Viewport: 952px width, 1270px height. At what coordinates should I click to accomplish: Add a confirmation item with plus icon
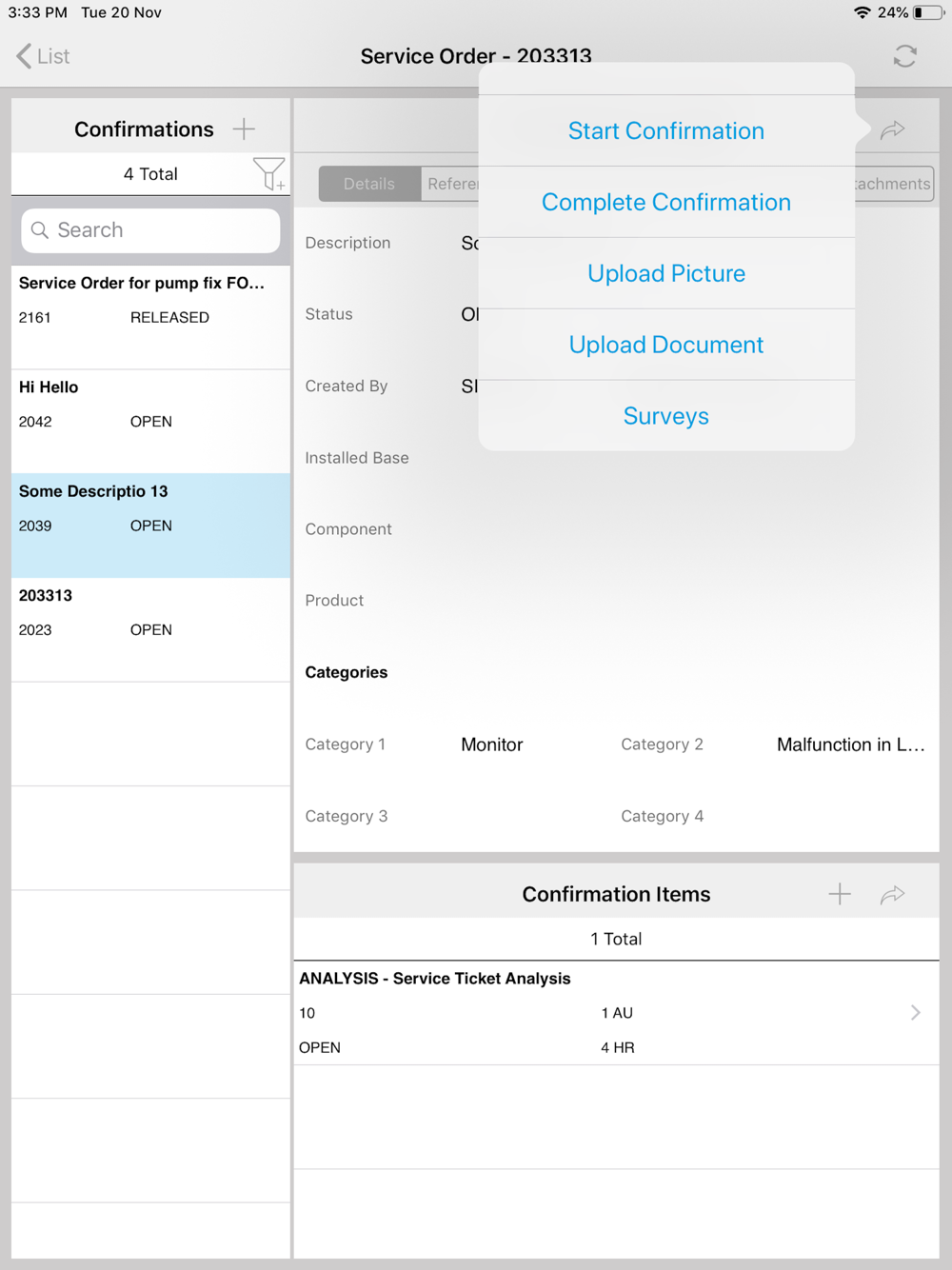(x=840, y=894)
